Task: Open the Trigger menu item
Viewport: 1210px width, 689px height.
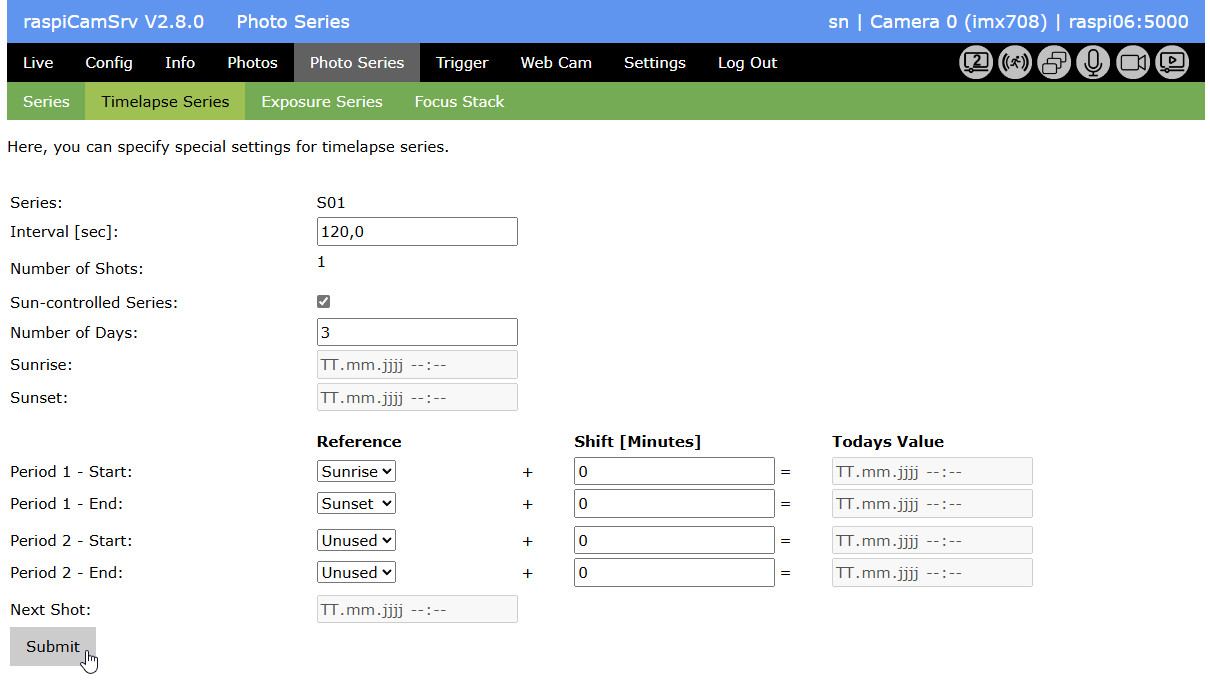Action: [462, 63]
